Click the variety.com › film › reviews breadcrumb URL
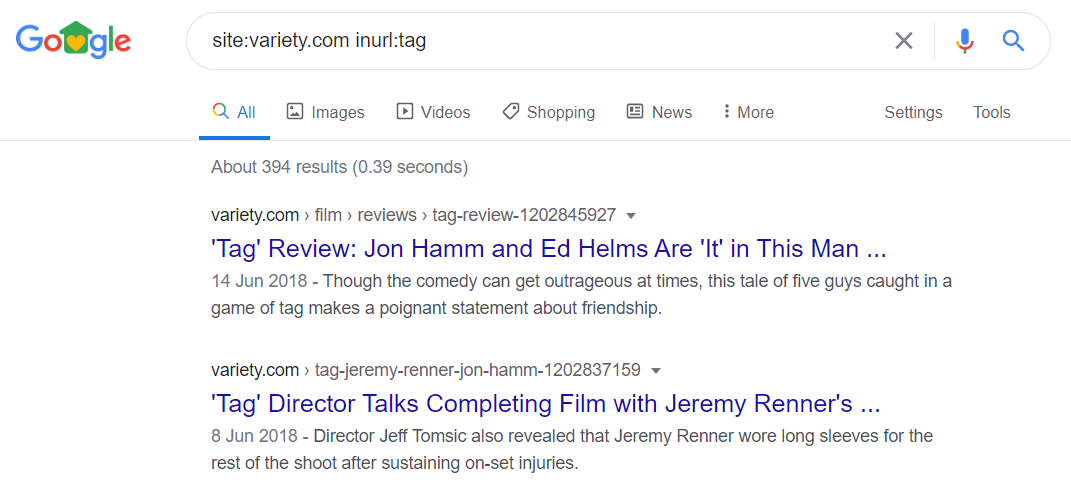This screenshot has height=487, width=1071. pos(413,215)
